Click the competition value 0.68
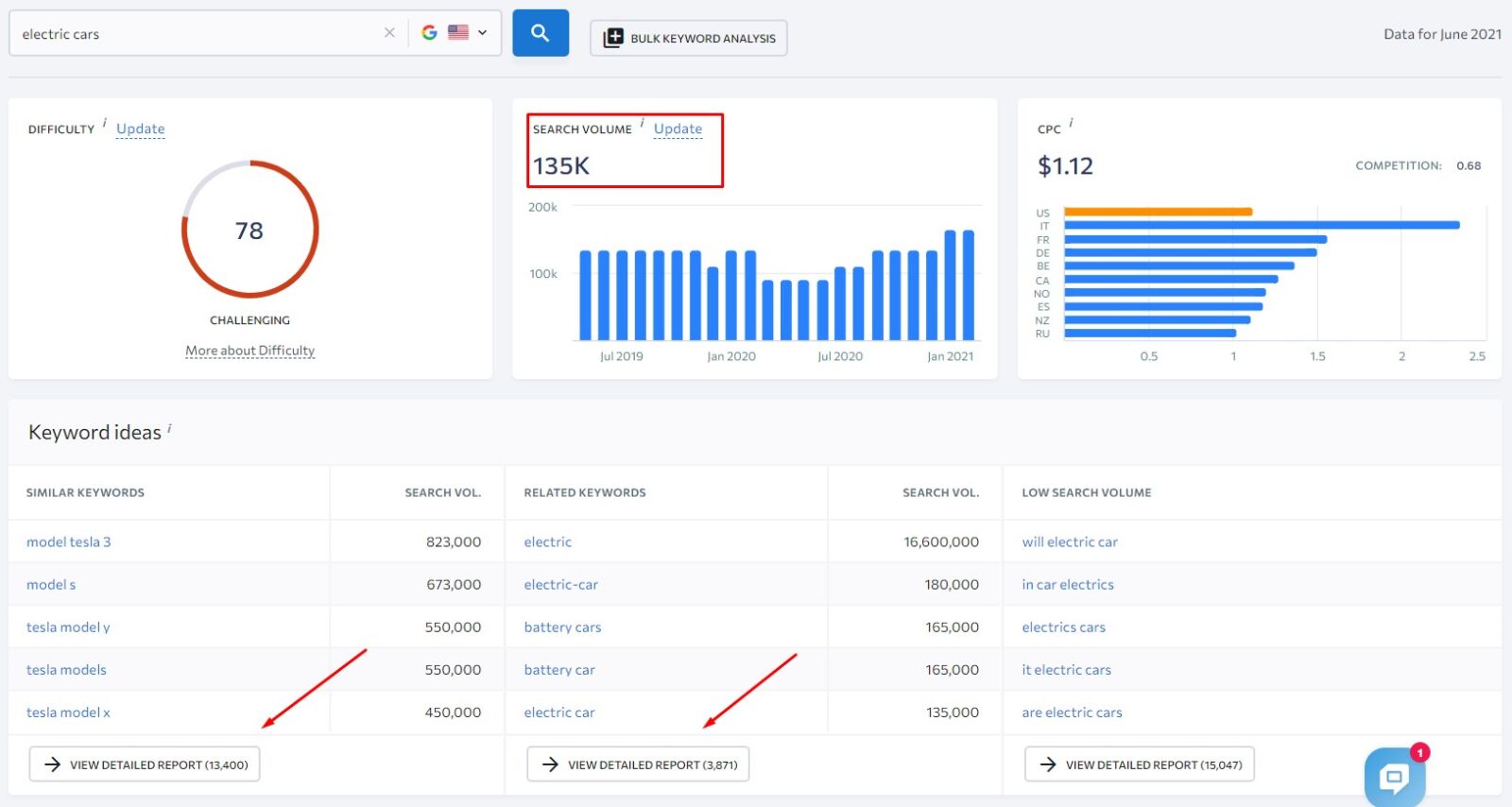Image resolution: width=1512 pixels, height=807 pixels. (x=1469, y=165)
